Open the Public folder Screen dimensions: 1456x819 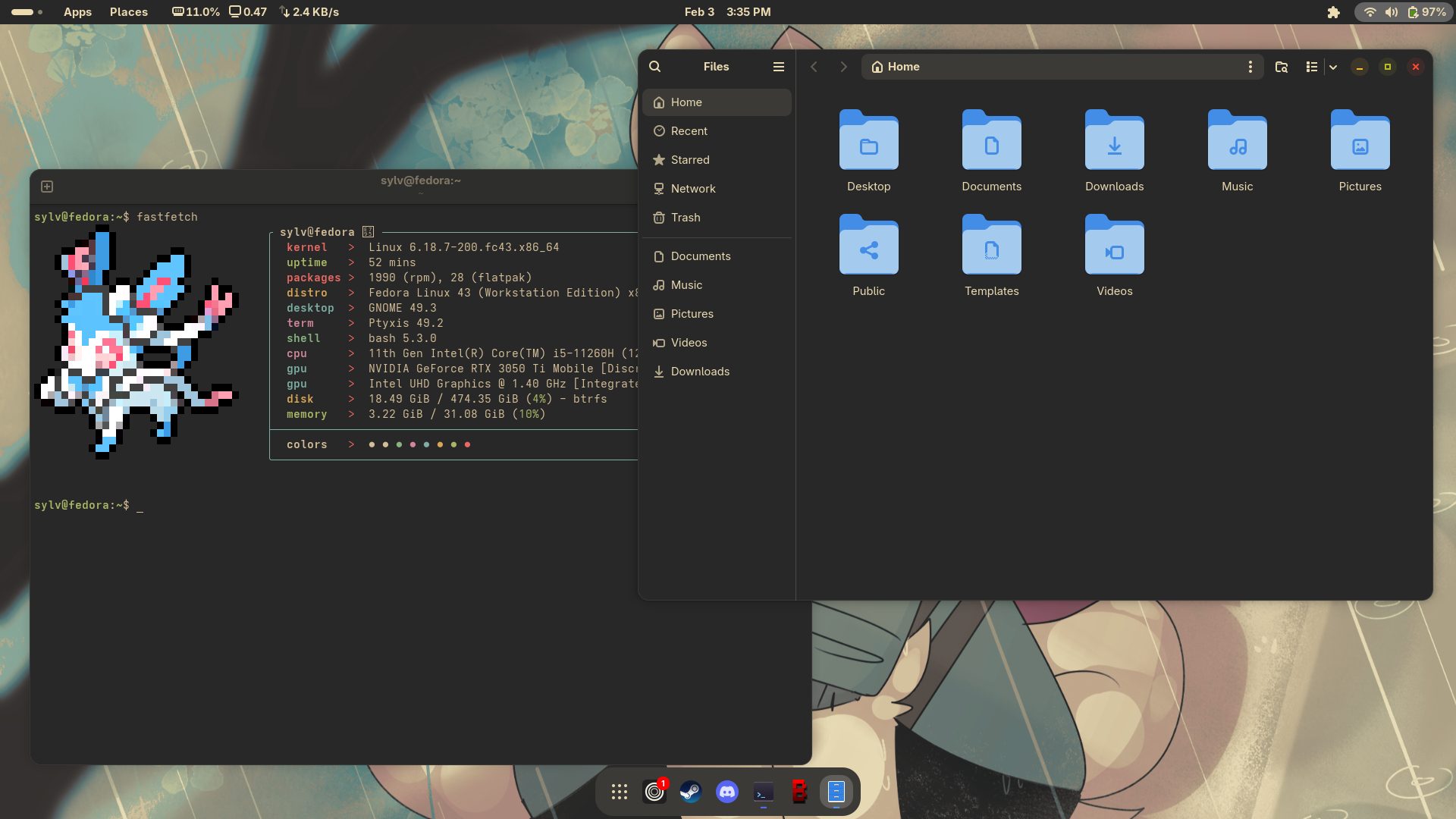(x=868, y=246)
